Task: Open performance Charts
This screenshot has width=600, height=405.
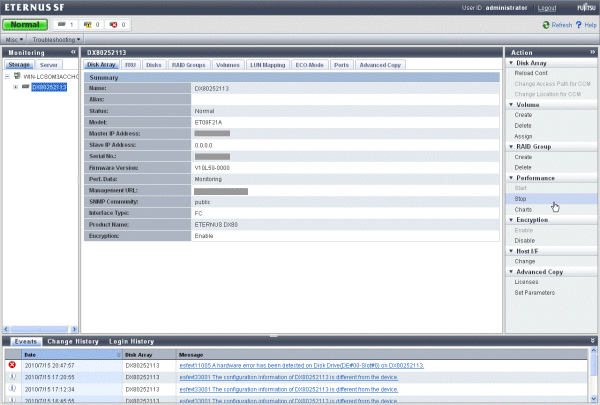Action: coord(523,209)
